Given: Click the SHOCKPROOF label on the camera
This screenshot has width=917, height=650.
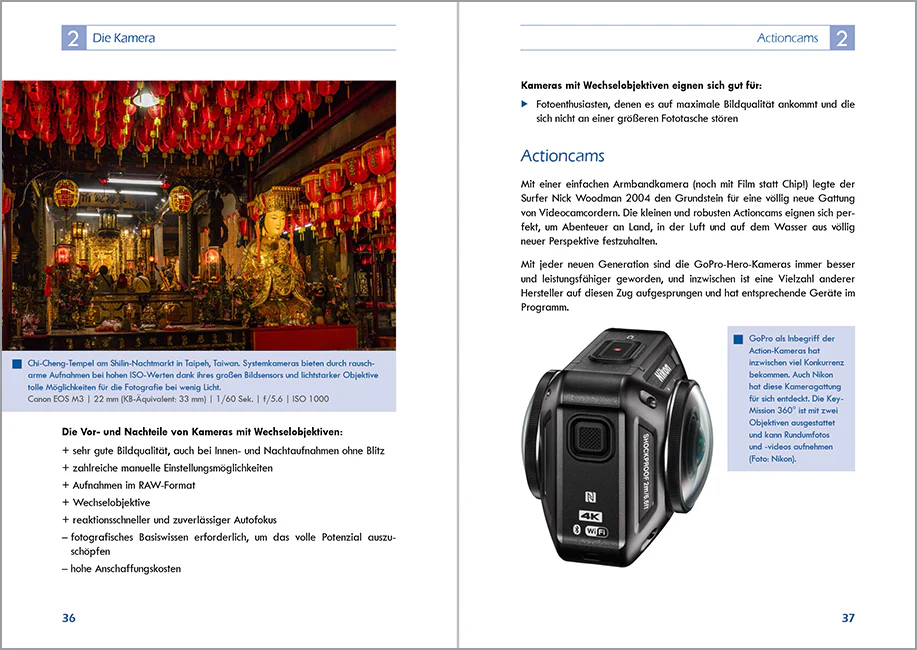Looking at the screenshot, I should coord(646,471).
